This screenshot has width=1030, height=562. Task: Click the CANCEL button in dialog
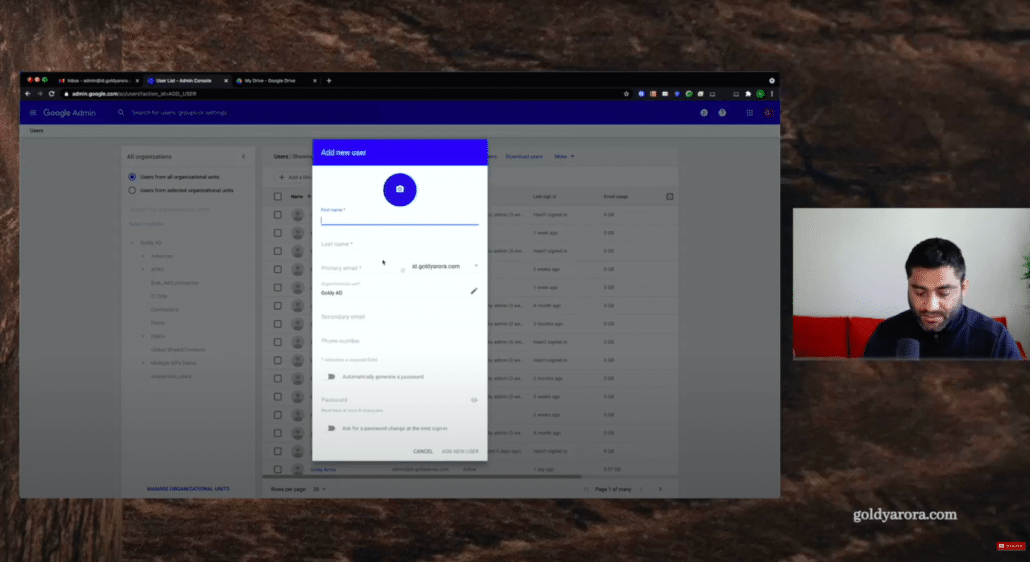coord(422,452)
